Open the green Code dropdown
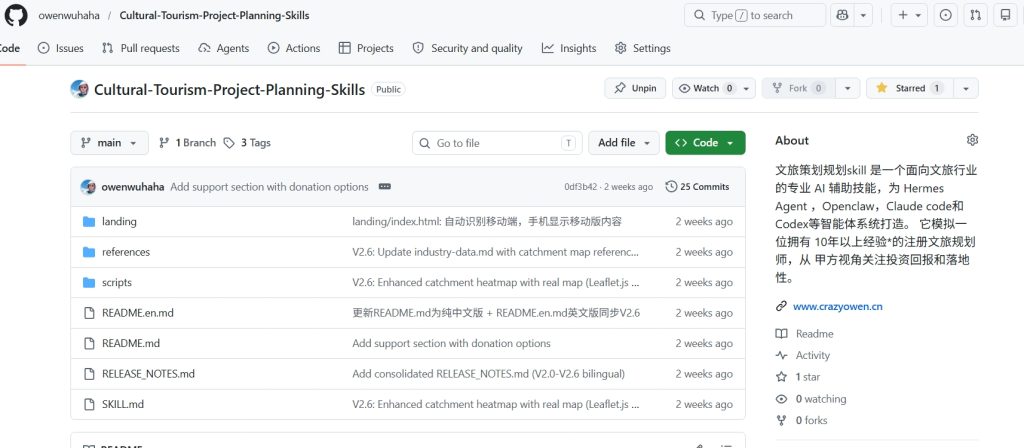 click(705, 143)
